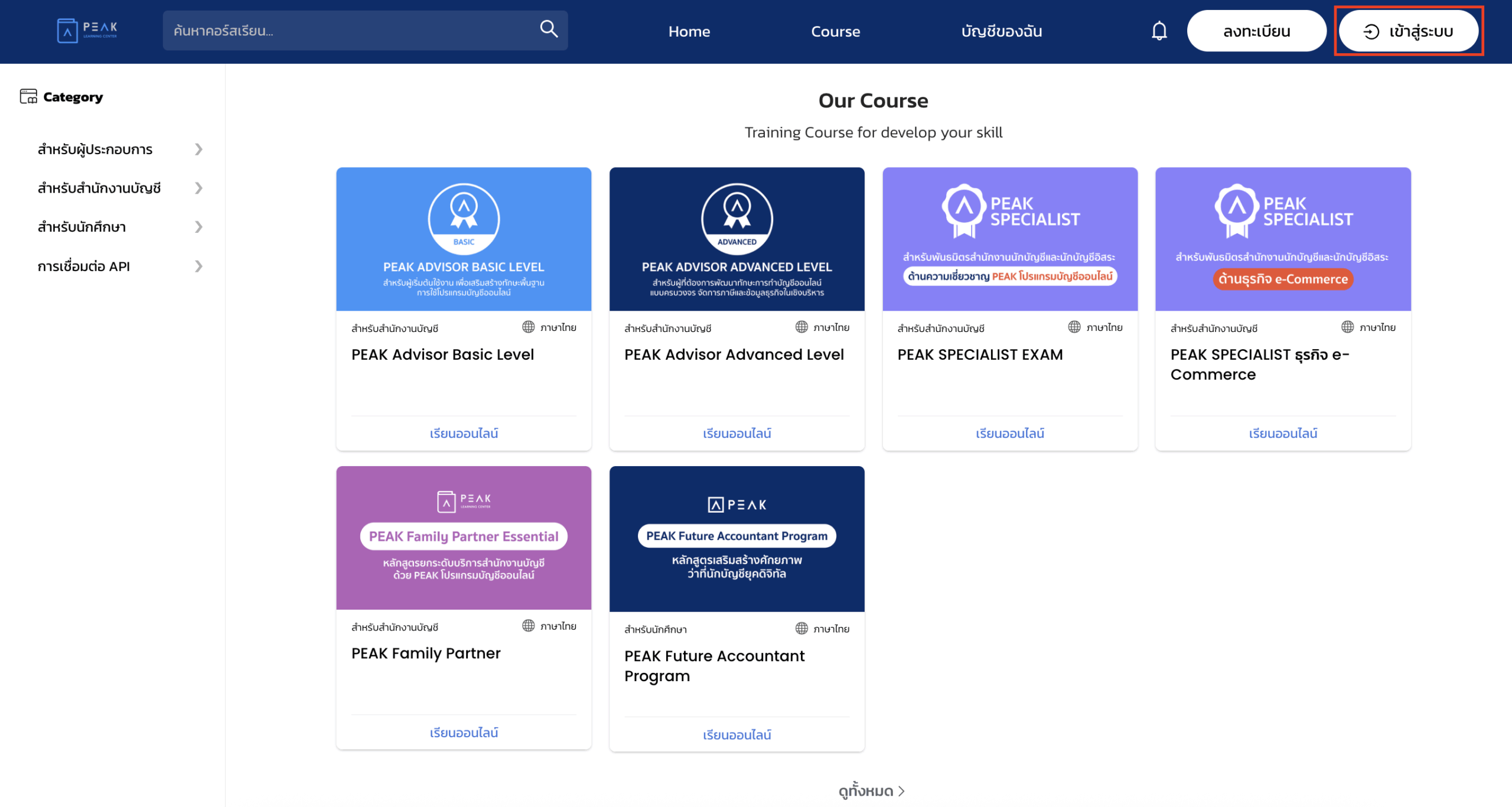Viewport: 1512px width, 807px height.
Task: Click the Category panel icon
Action: coord(28,96)
